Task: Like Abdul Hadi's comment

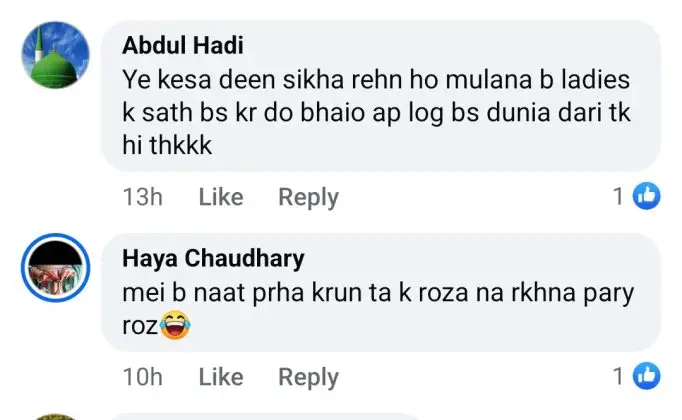Action: tap(220, 198)
